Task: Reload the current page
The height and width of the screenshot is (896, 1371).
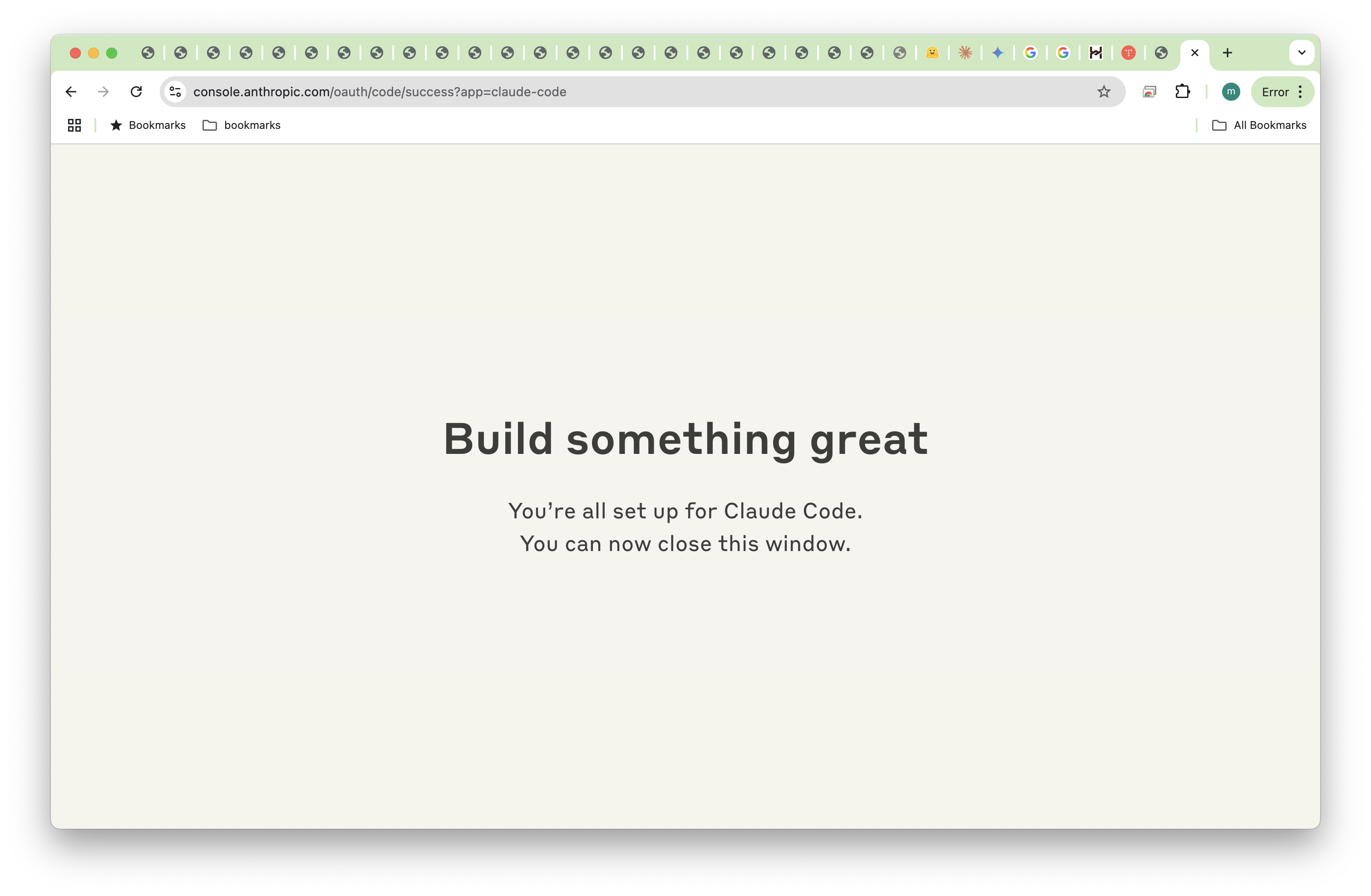Action: [x=136, y=92]
